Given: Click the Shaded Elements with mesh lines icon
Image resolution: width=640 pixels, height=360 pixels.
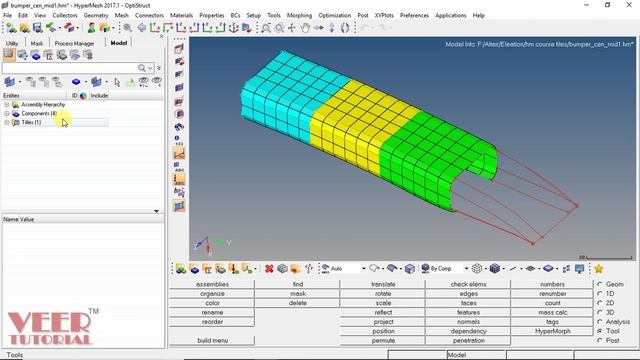Looking at the screenshot, I should (x=495, y=269).
